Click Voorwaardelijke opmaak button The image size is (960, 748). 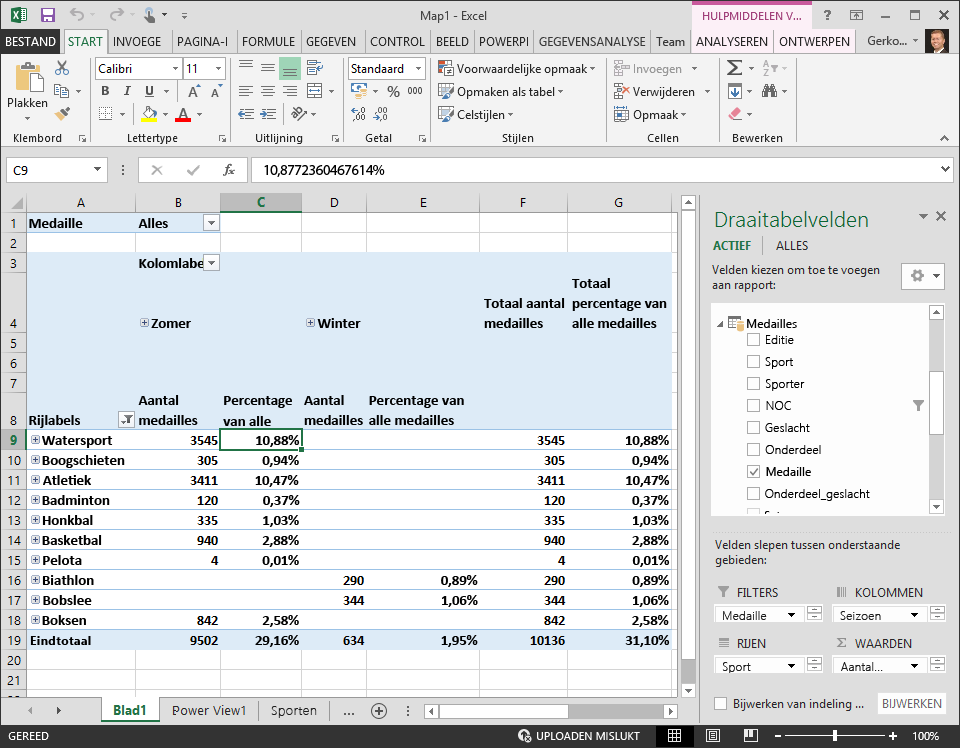tap(517, 69)
